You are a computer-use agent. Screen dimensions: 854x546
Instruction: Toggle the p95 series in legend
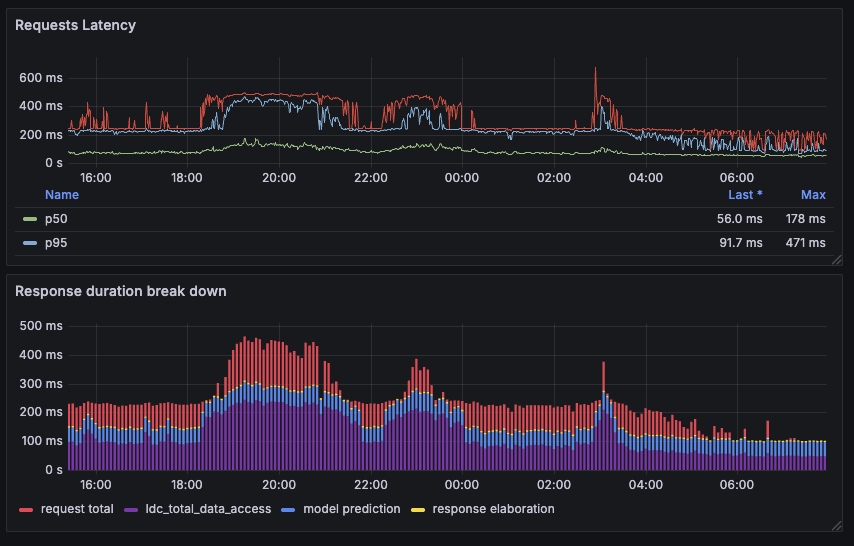point(56,243)
